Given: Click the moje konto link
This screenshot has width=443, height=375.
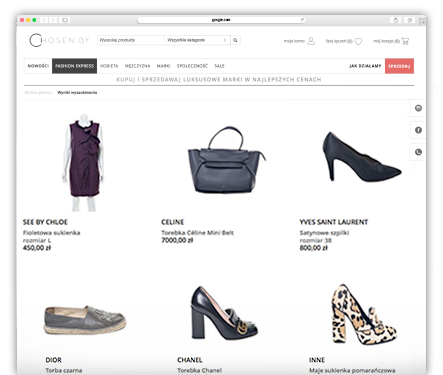Looking at the screenshot, I should (x=294, y=41).
